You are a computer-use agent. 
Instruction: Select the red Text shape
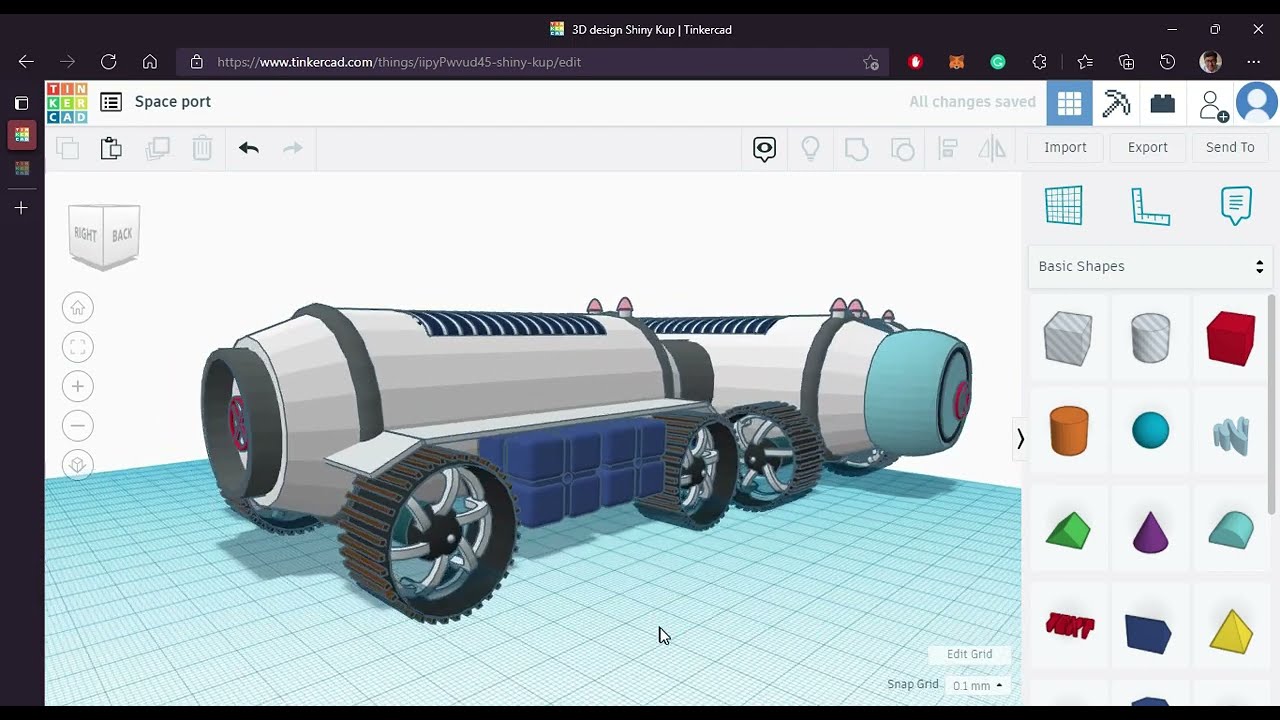(1069, 627)
